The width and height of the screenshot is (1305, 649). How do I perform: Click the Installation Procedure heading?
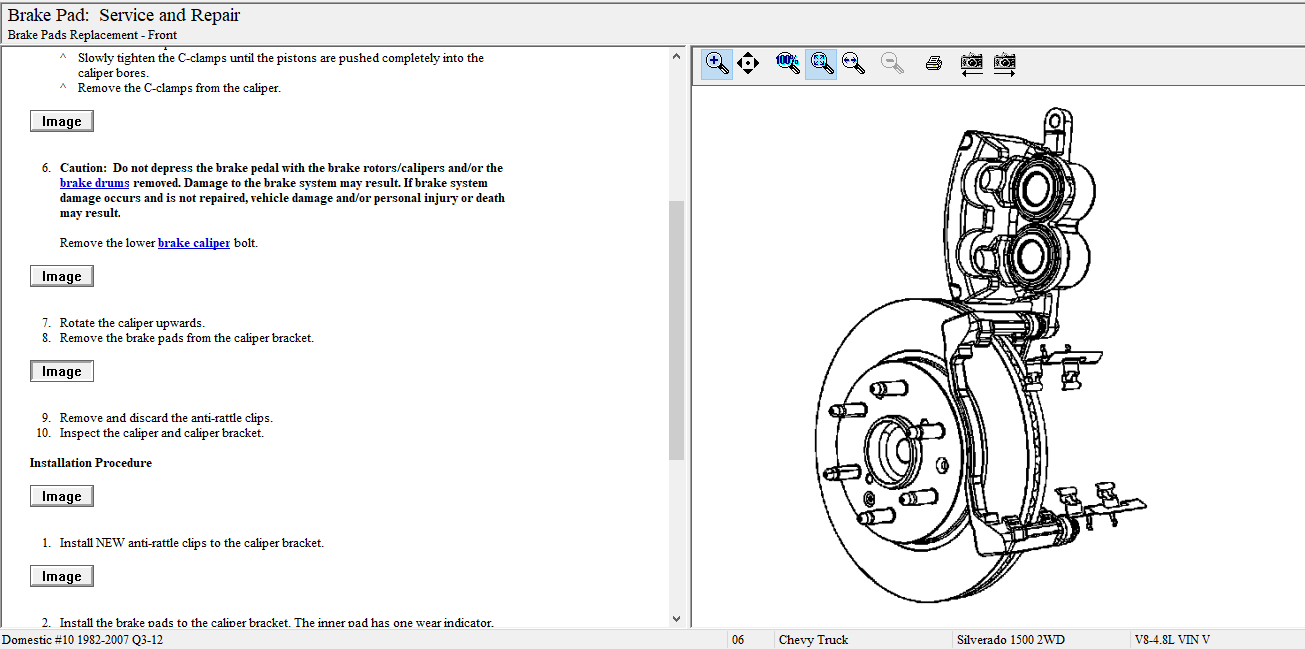(x=91, y=463)
